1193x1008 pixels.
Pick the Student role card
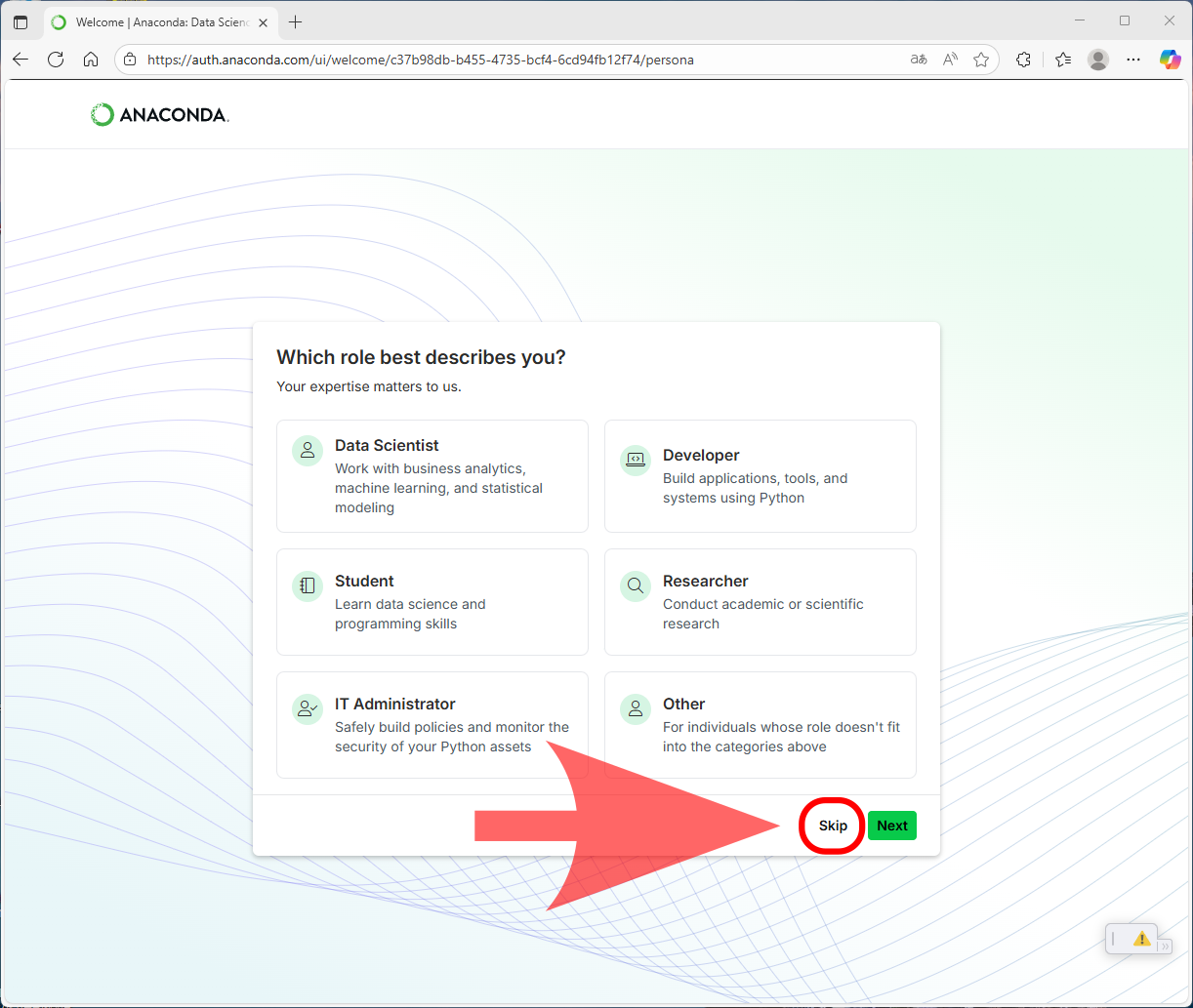click(x=432, y=601)
